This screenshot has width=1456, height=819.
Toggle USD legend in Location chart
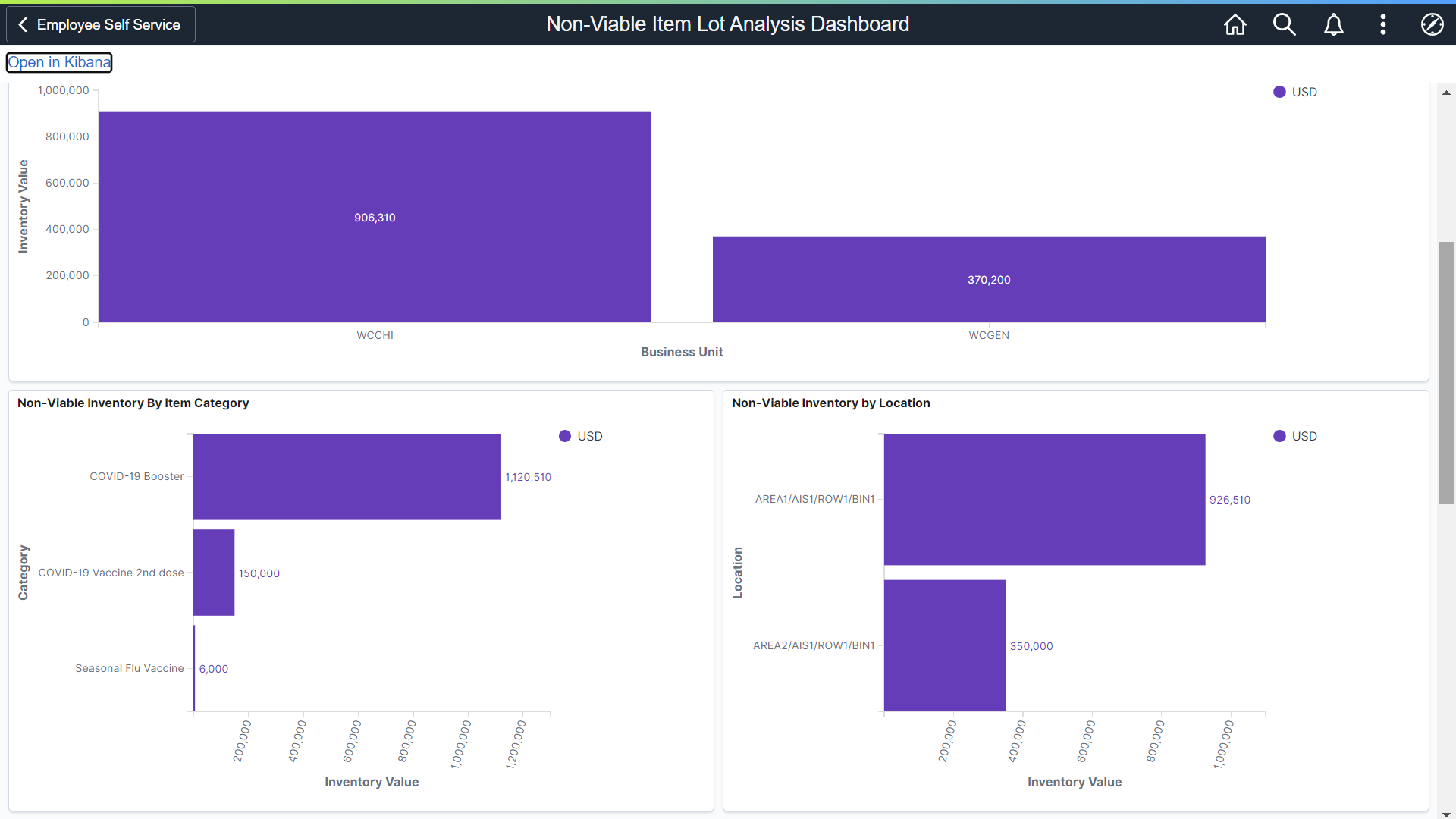(1295, 436)
